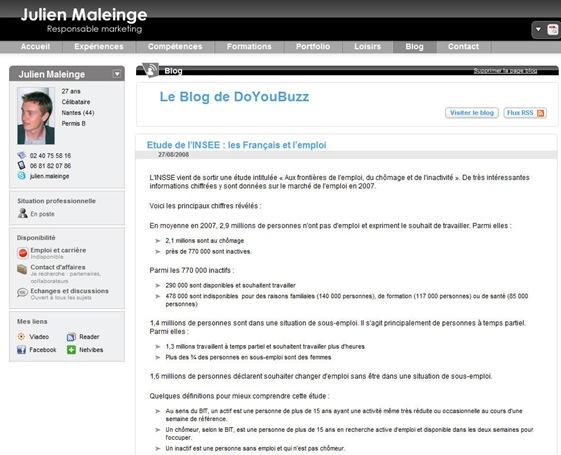
Task: Select the Blog tab
Action: point(414,47)
